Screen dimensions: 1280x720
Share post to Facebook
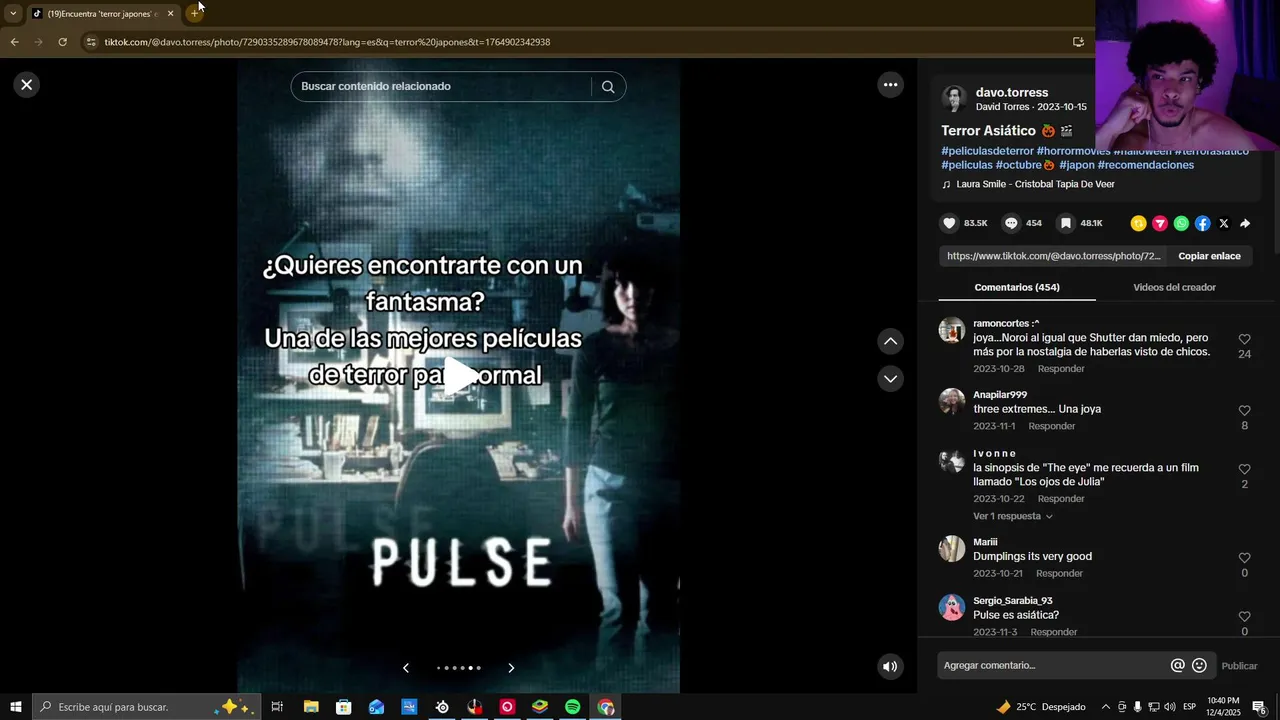coord(1202,224)
